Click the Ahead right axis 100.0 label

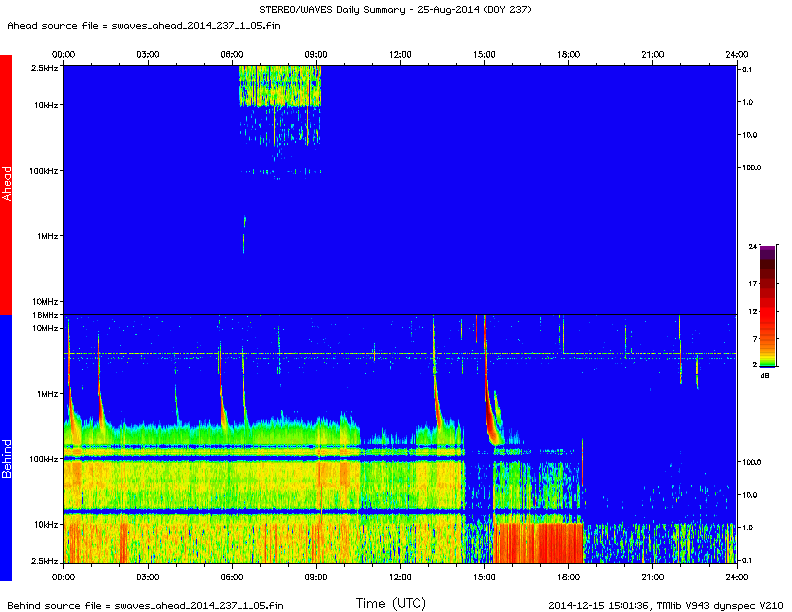coord(751,168)
